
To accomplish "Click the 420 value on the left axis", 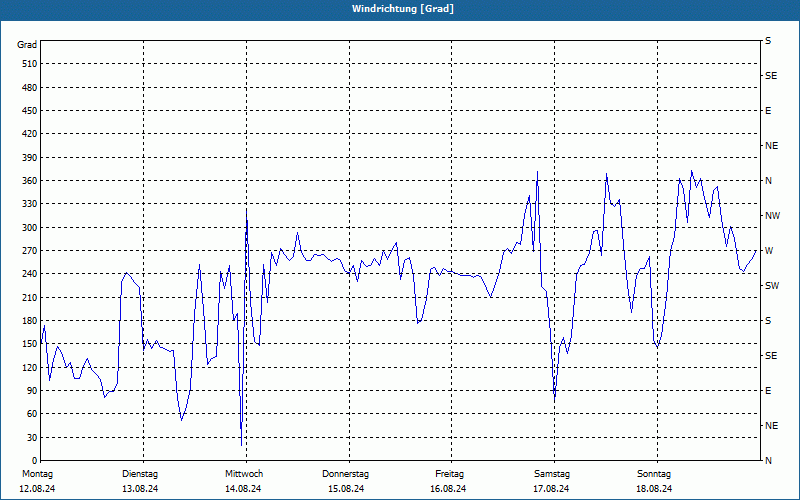I will tap(30, 134).
